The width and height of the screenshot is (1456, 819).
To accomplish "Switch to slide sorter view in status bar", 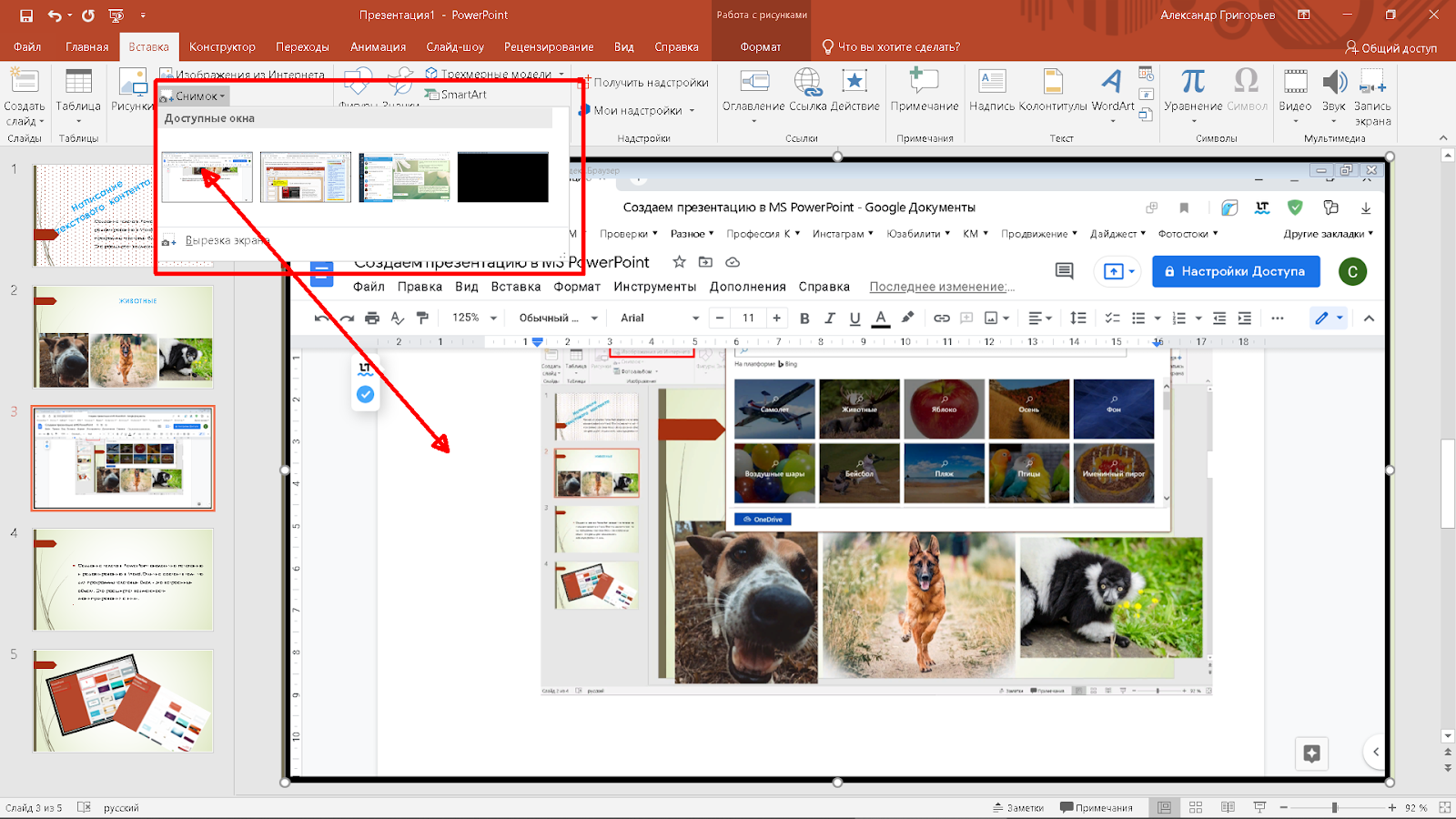I will pyautogui.click(x=1196, y=807).
